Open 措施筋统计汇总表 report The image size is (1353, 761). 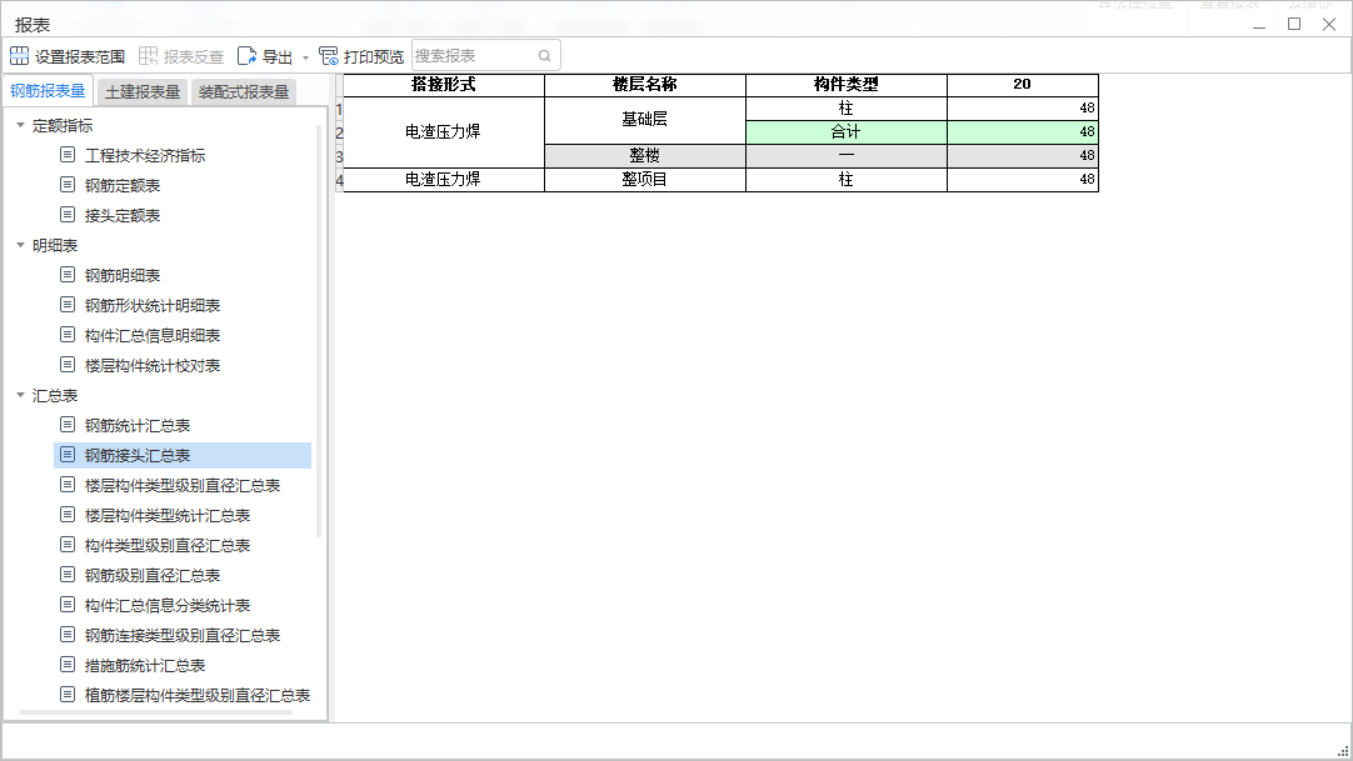(145, 666)
